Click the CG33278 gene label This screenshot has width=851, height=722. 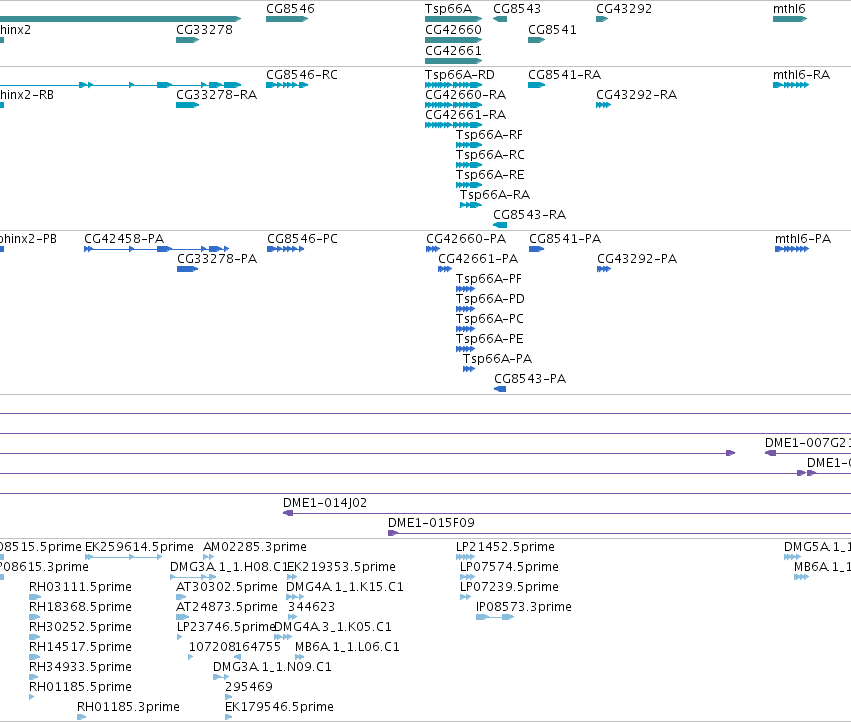click(x=204, y=30)
